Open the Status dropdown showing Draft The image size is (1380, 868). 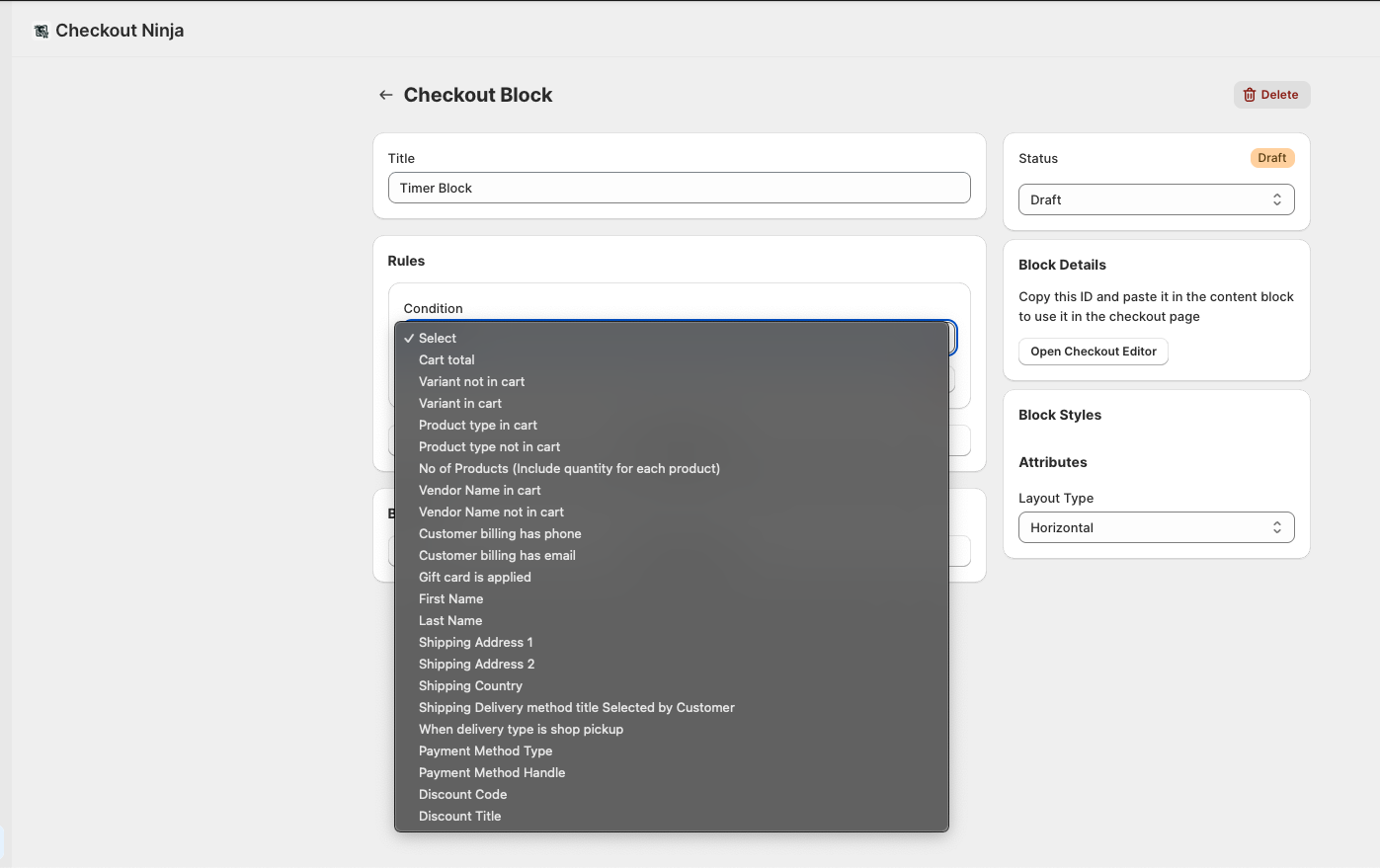click(1156, 199)
